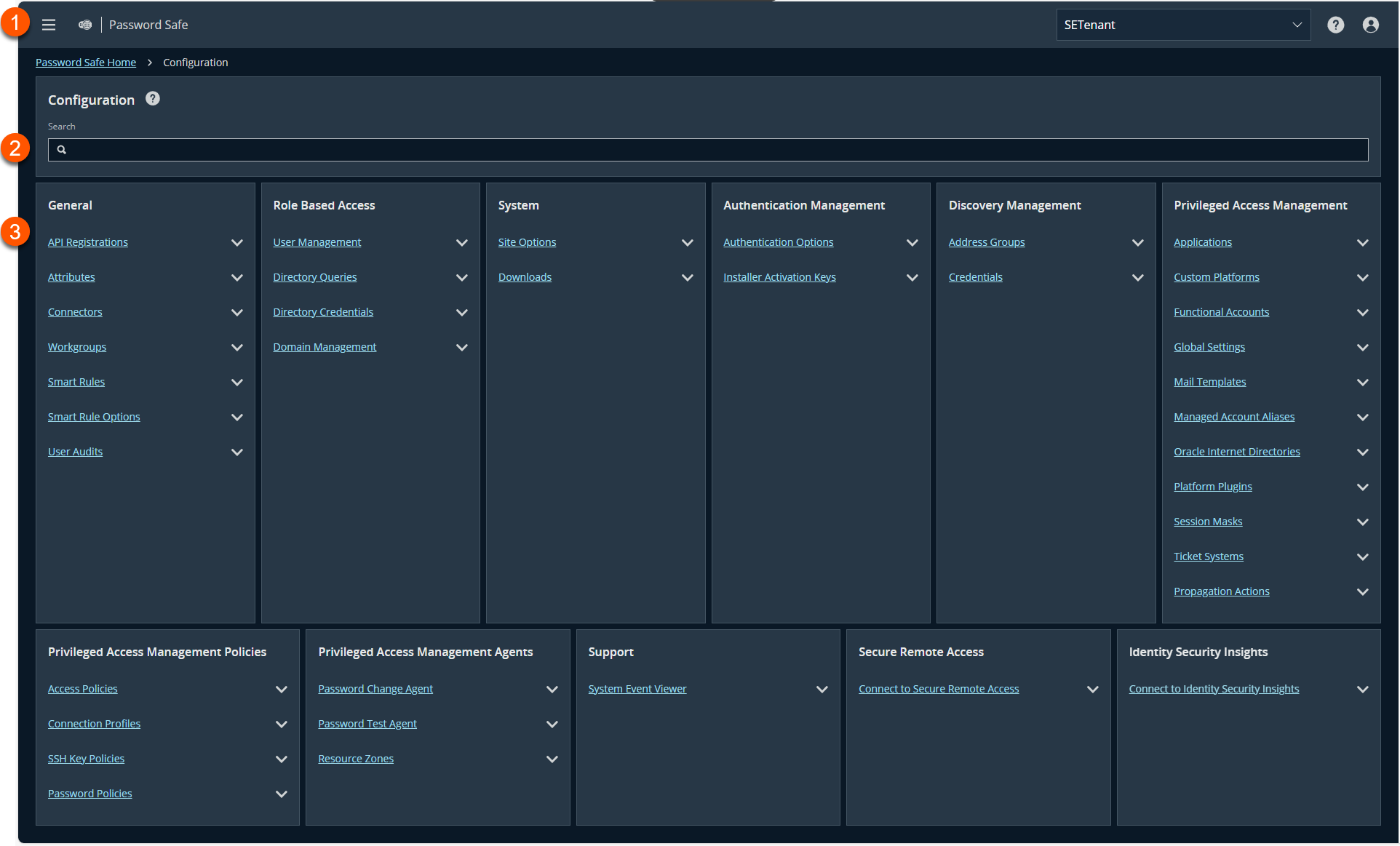Open the Authentication Options link
1400x846 pixels.
[778, 242]
